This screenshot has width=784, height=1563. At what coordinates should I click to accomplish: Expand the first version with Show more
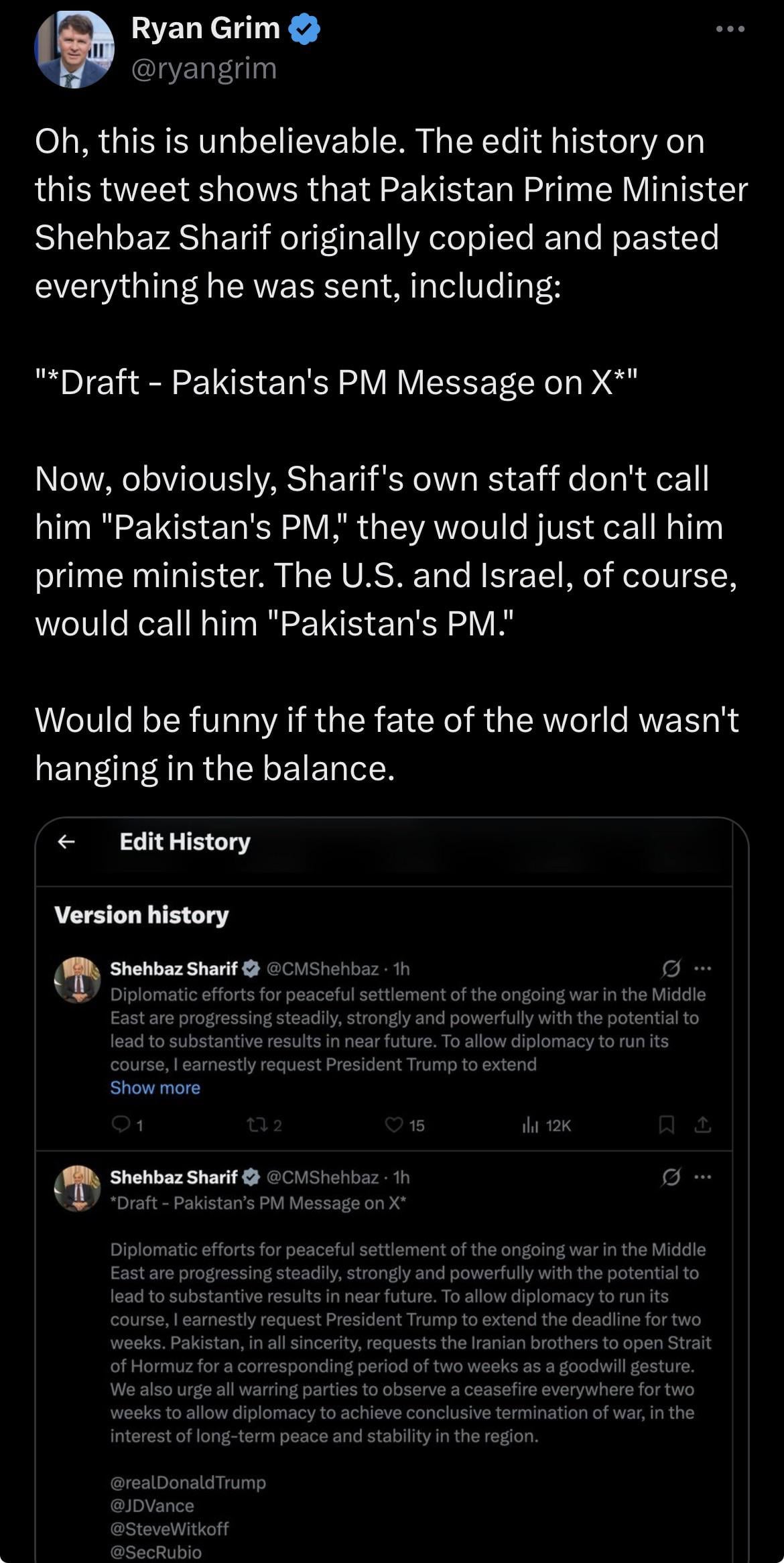[x=155, y=1088]
